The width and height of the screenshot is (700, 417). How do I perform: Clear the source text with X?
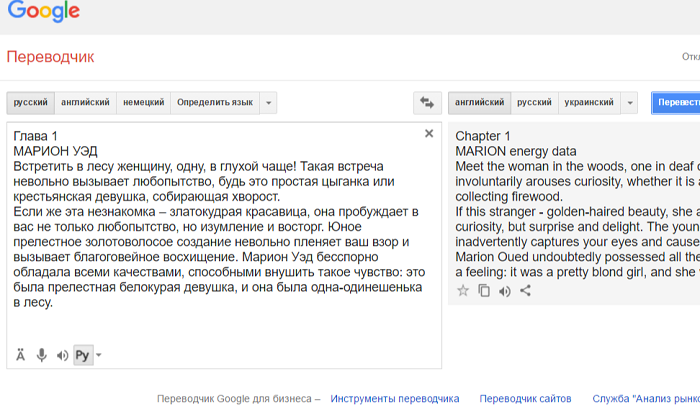click(429, 133)
